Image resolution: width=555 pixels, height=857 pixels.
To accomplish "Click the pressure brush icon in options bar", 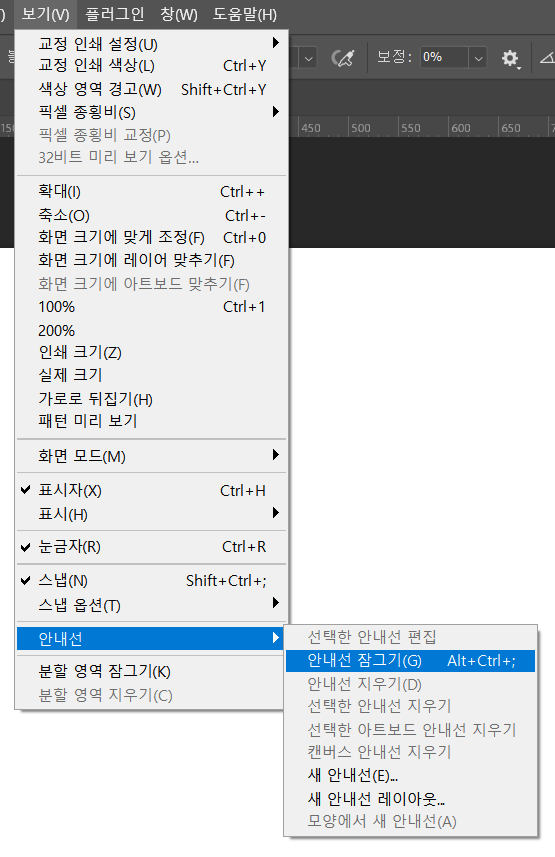I will tap(343, 57).
